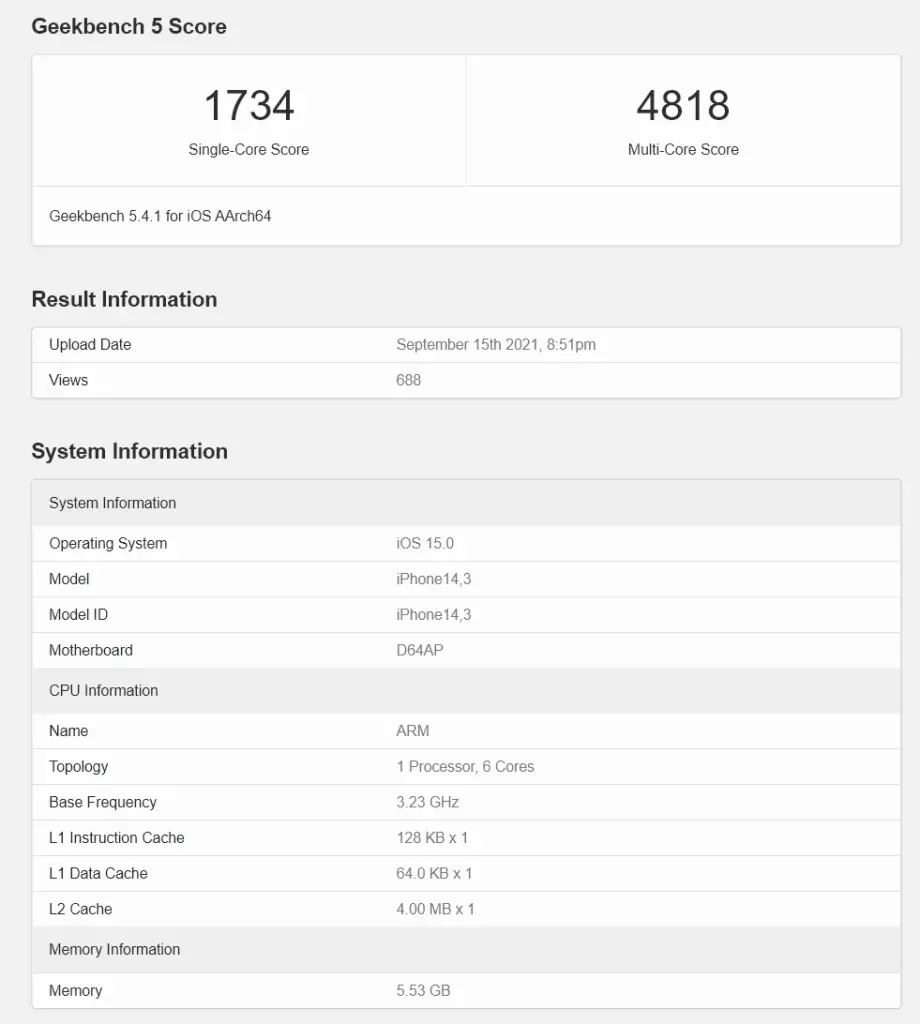
Task: Select the September 15th 2021, 8:51pm value
Action: click(x=496, y=344)
